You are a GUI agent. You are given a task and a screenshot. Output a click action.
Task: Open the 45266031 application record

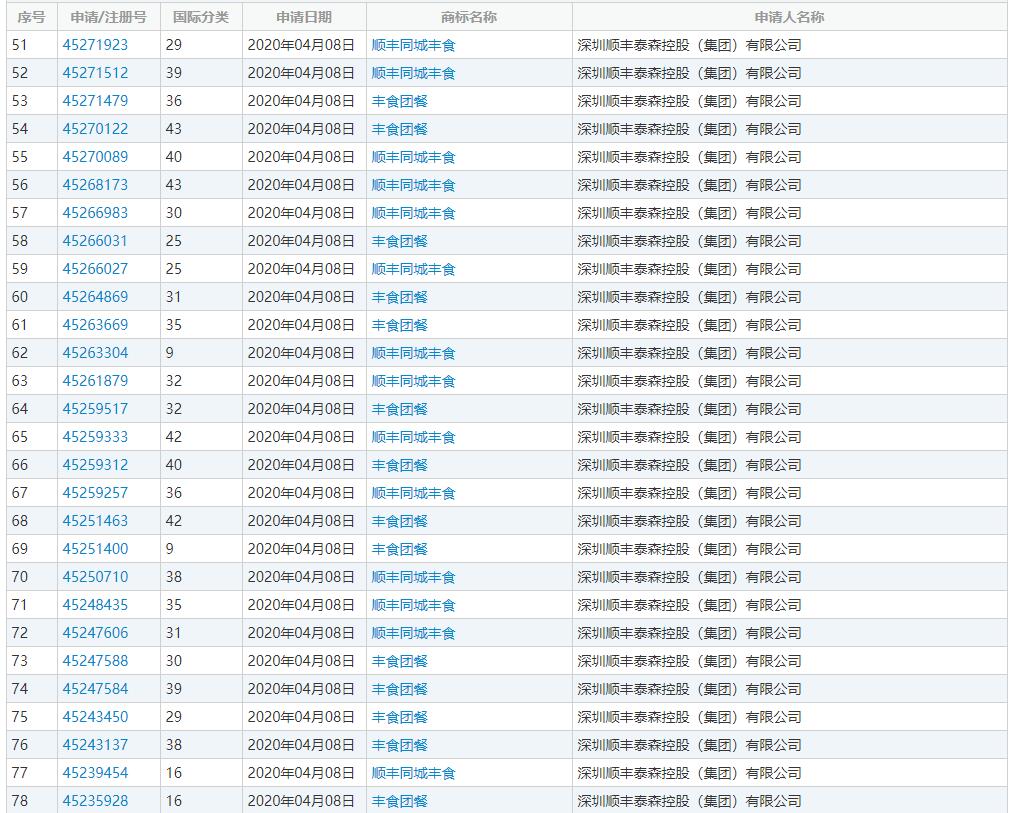click(95, 241)
